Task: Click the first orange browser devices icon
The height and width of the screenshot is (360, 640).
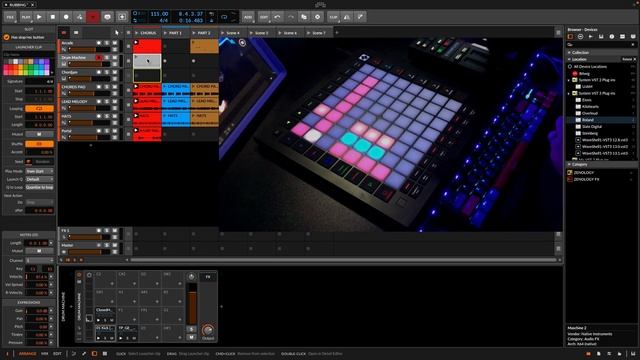Action: click(x=570, y=37)
